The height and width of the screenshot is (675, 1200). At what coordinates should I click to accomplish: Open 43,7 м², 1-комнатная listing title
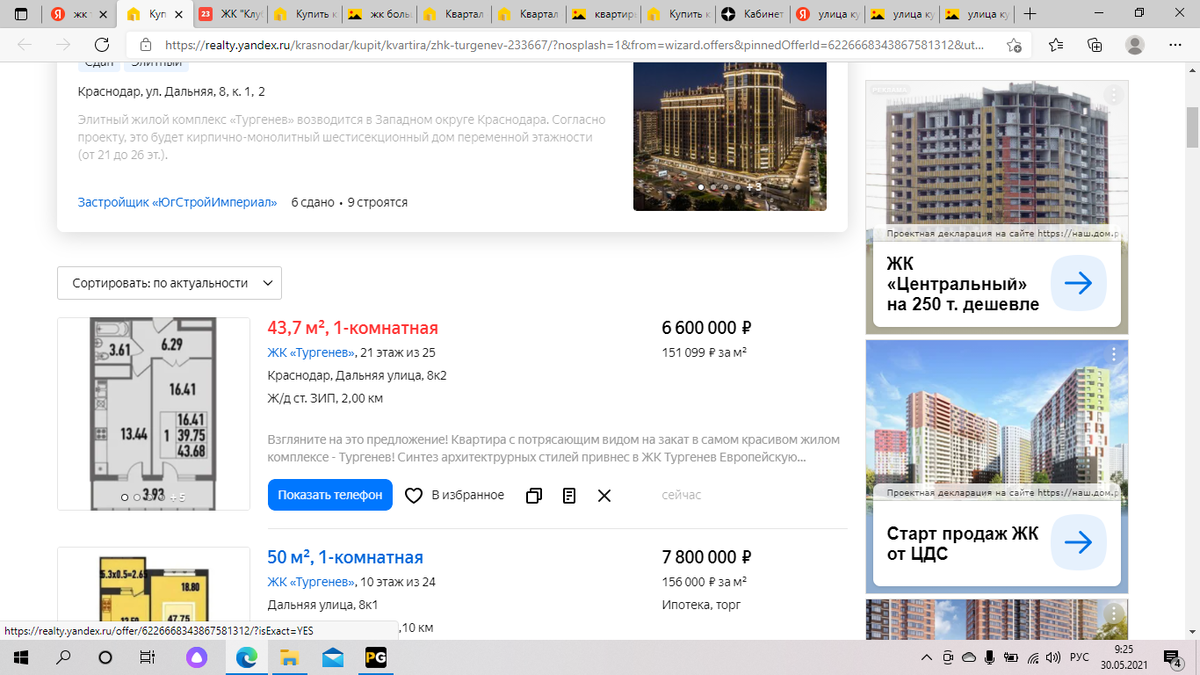(353, 328)
